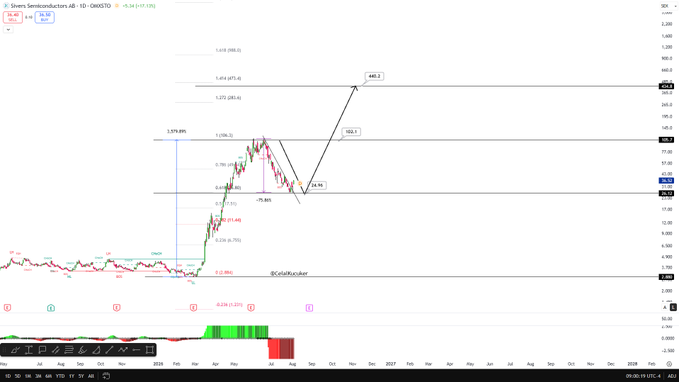Click the 2027 label on time axis
Screen dimensions: 679x382
click(391, 364)
